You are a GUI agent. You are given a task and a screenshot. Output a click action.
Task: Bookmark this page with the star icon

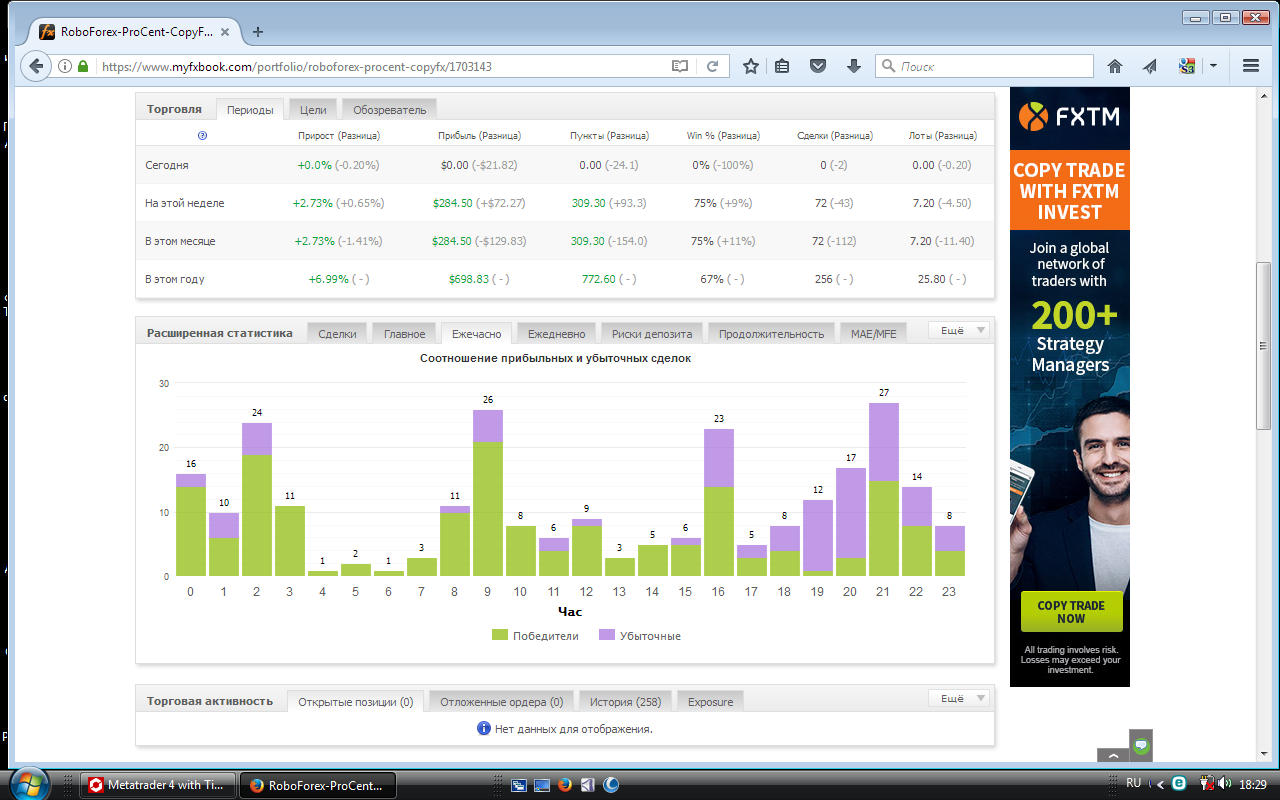click(751, 66)
